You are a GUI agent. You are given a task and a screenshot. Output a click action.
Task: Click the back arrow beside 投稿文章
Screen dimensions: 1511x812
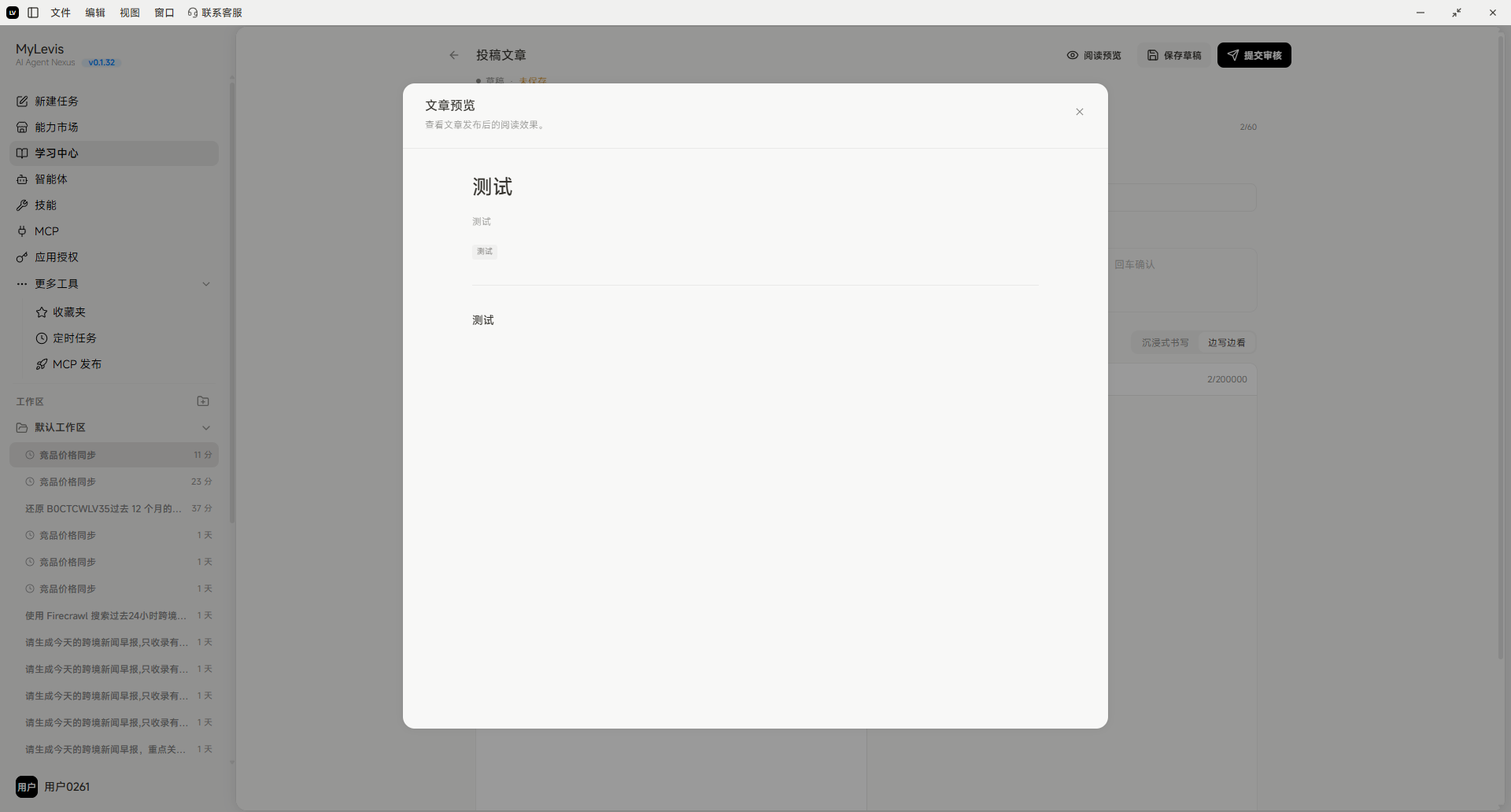pos(454,55)
